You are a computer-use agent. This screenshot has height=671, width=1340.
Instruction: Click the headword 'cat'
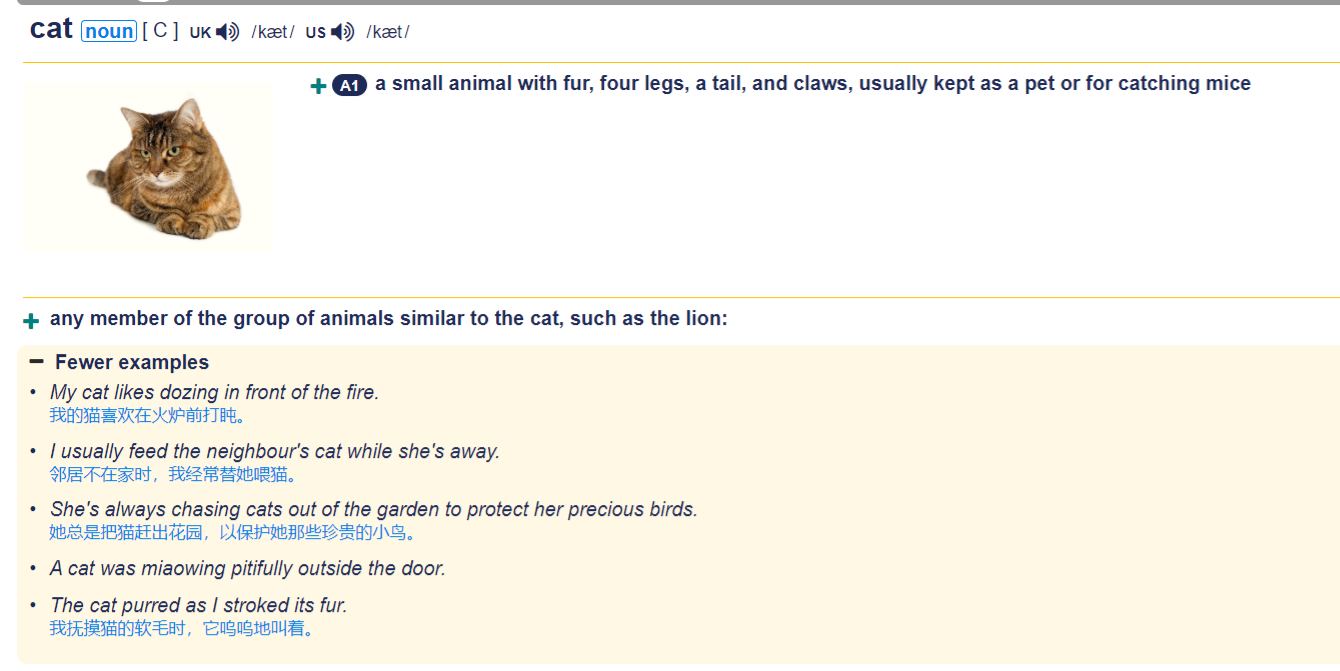click(x=51, y=29)
